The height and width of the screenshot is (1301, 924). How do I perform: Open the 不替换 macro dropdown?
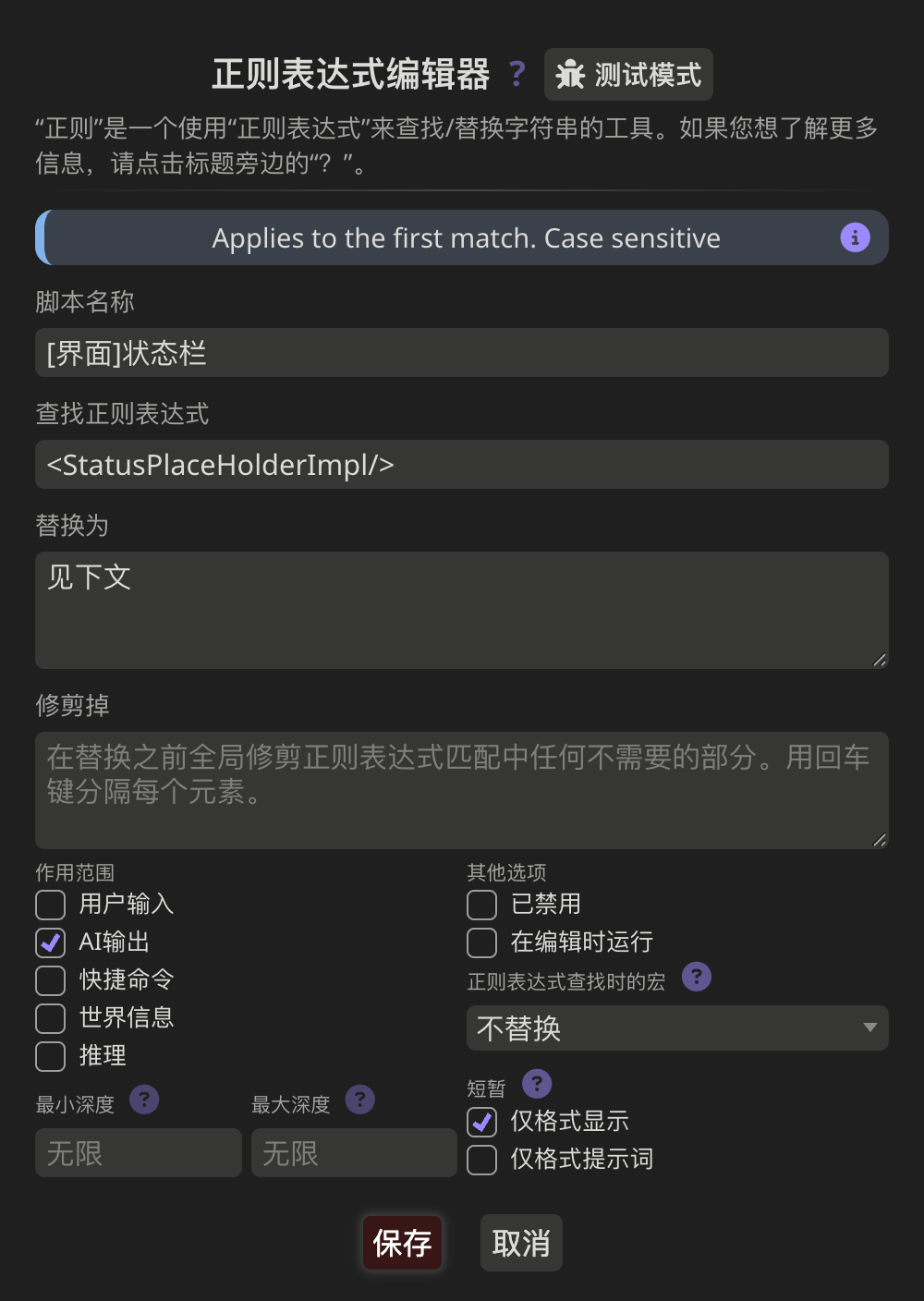[x=677, y=1028]
